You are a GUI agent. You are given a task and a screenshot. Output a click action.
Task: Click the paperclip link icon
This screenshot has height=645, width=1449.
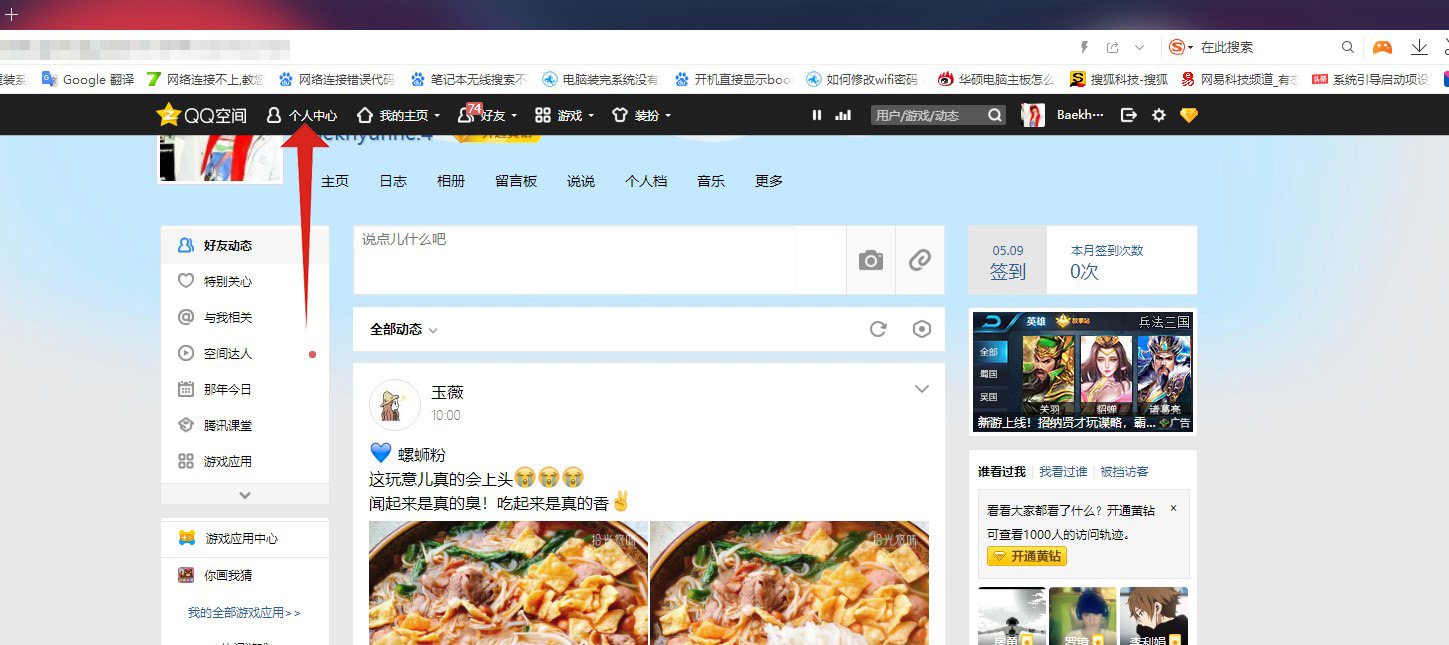920,260
